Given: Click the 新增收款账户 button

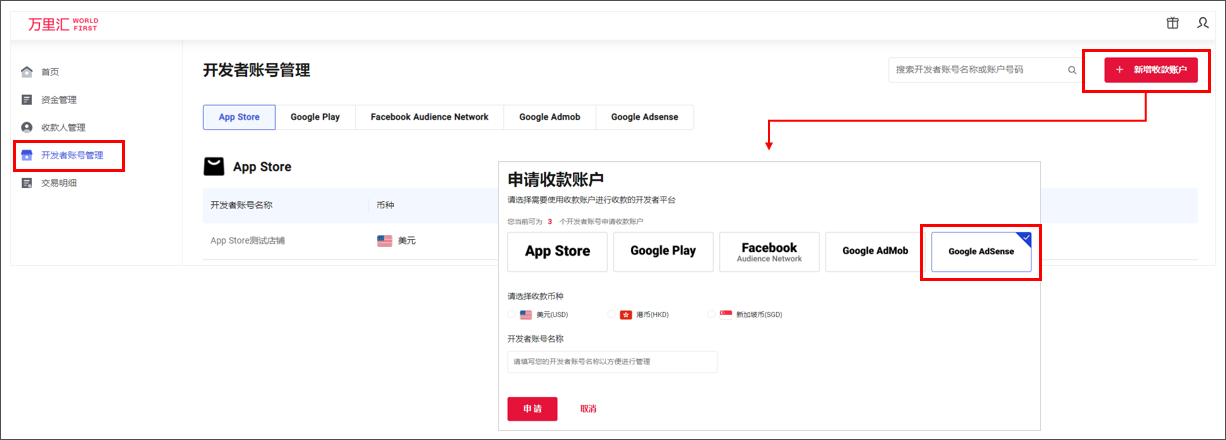Looking at the screenshot, I should pos(1151,70).
